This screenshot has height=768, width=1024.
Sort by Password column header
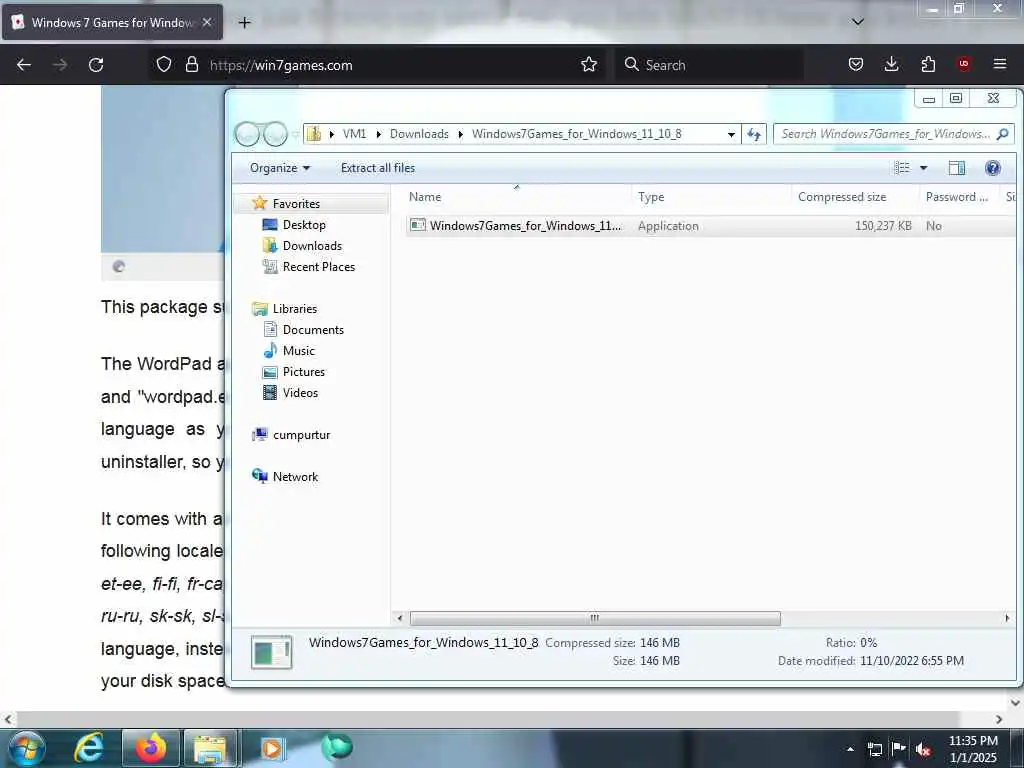pos(959,197)
